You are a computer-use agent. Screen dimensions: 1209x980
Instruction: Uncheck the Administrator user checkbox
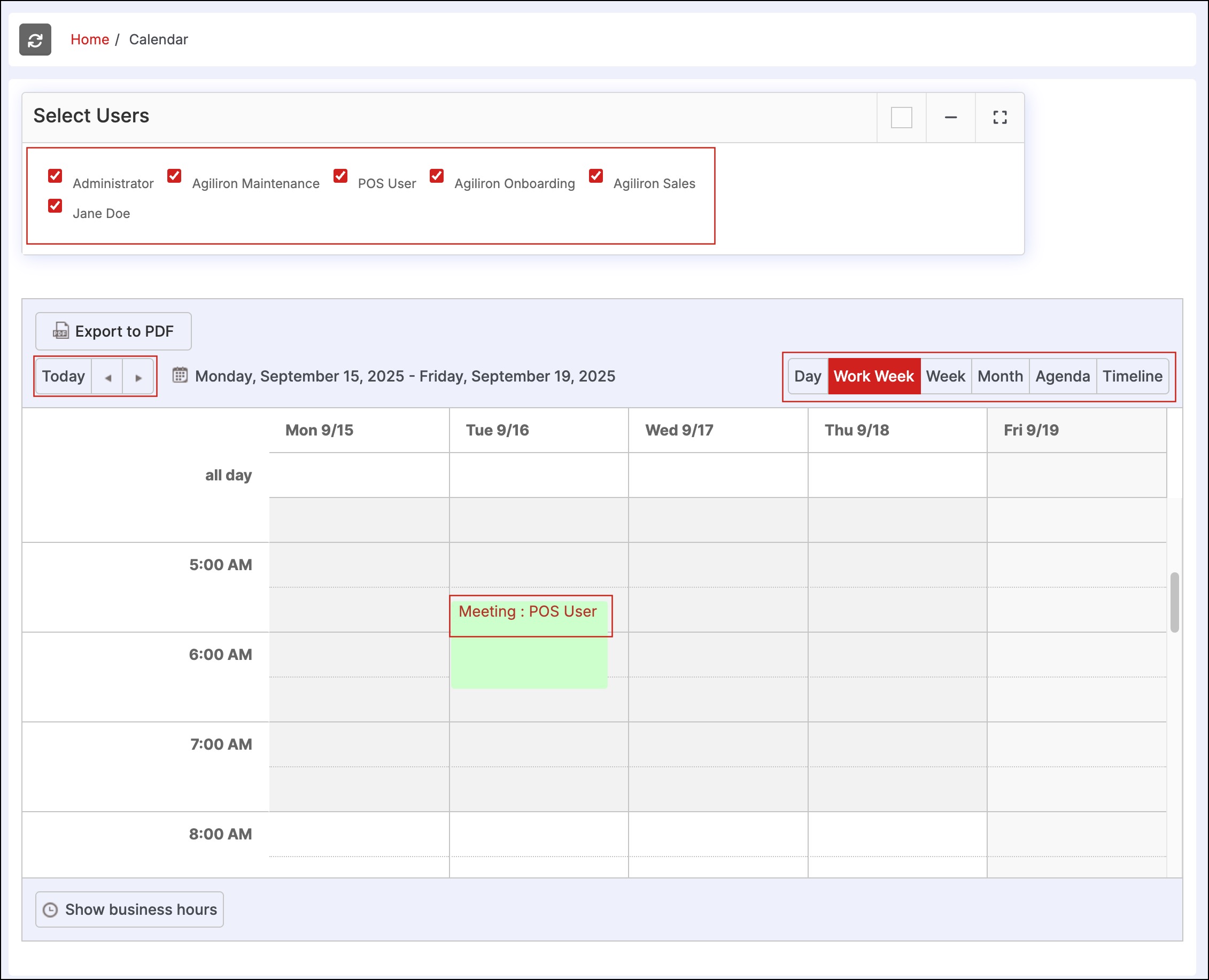pos(55,176)
